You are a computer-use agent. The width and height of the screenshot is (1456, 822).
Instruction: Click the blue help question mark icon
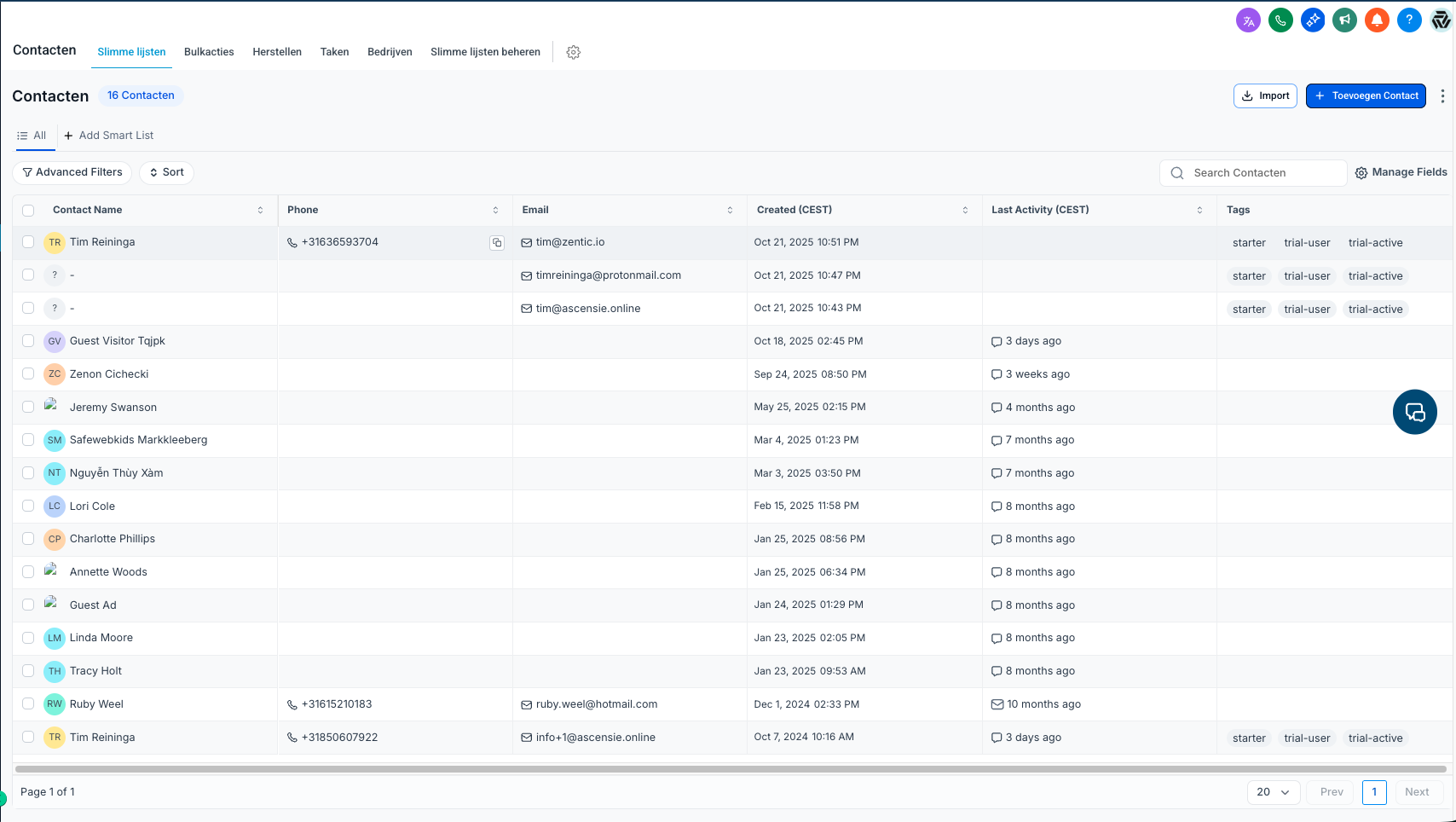(x=1409, y=20)
